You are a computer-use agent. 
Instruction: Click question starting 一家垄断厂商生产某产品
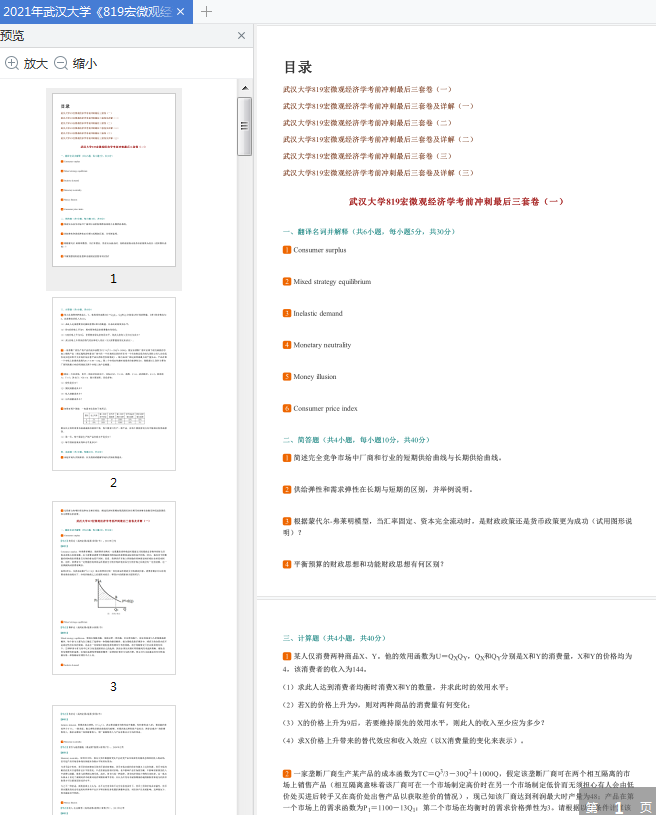[x=458, y=791]
